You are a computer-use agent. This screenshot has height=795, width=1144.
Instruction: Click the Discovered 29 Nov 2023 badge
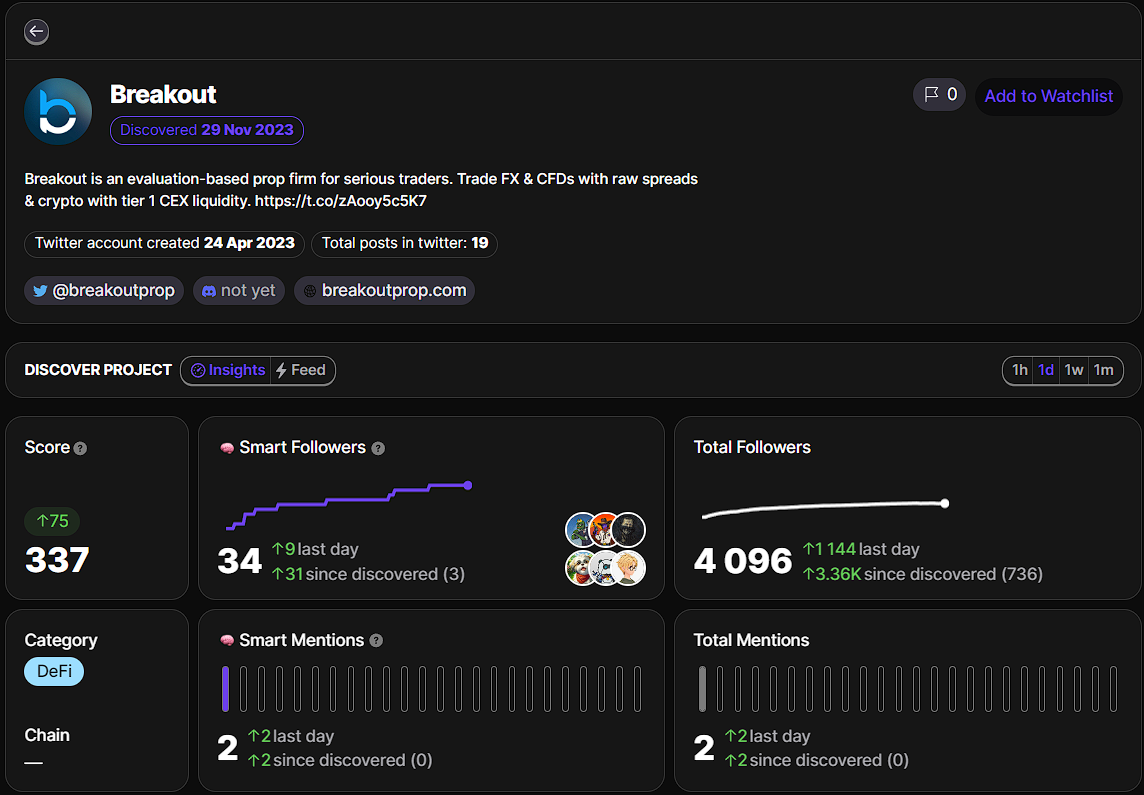206,131
